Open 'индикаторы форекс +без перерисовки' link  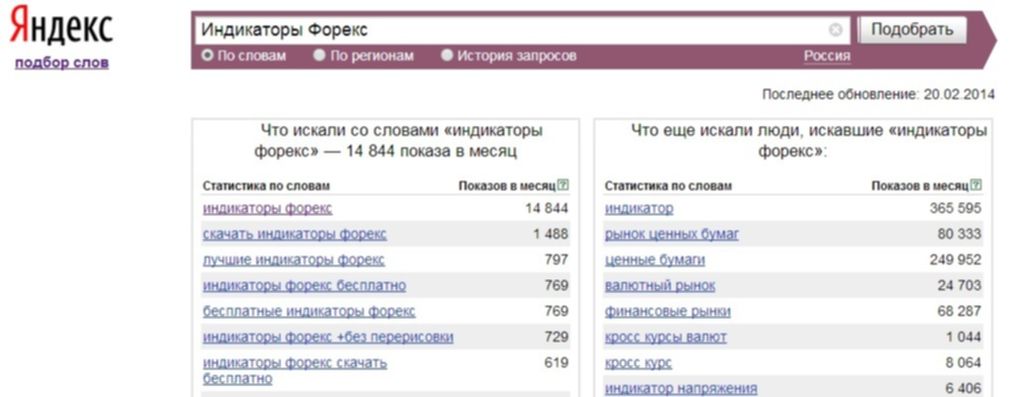pyautogui.click(x=328, y=338)
